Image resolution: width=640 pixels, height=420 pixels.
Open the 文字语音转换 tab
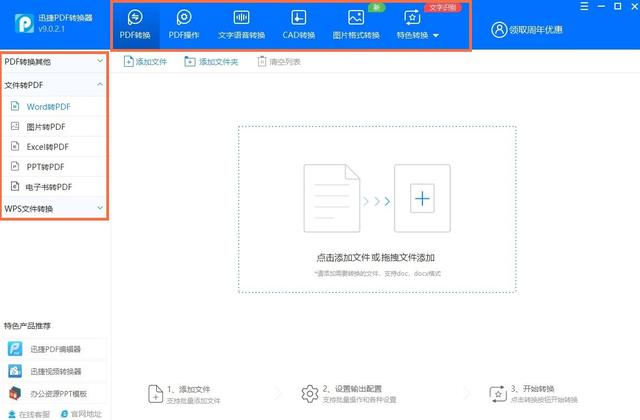pos(241,25)
